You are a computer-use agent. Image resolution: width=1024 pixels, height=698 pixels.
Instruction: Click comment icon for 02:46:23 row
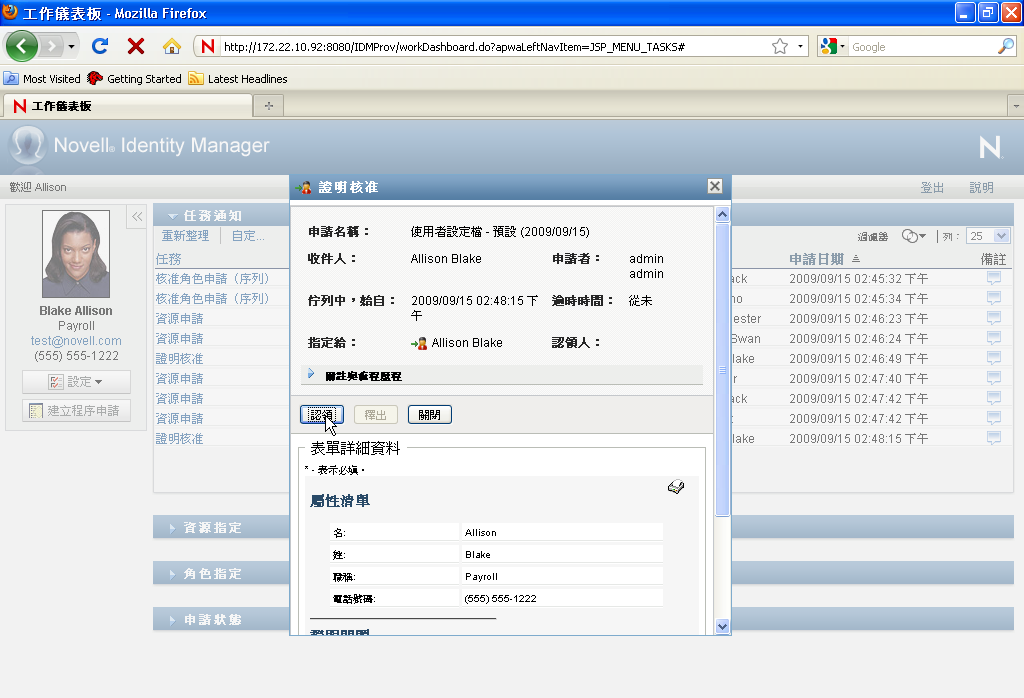[x=994, y=319]
